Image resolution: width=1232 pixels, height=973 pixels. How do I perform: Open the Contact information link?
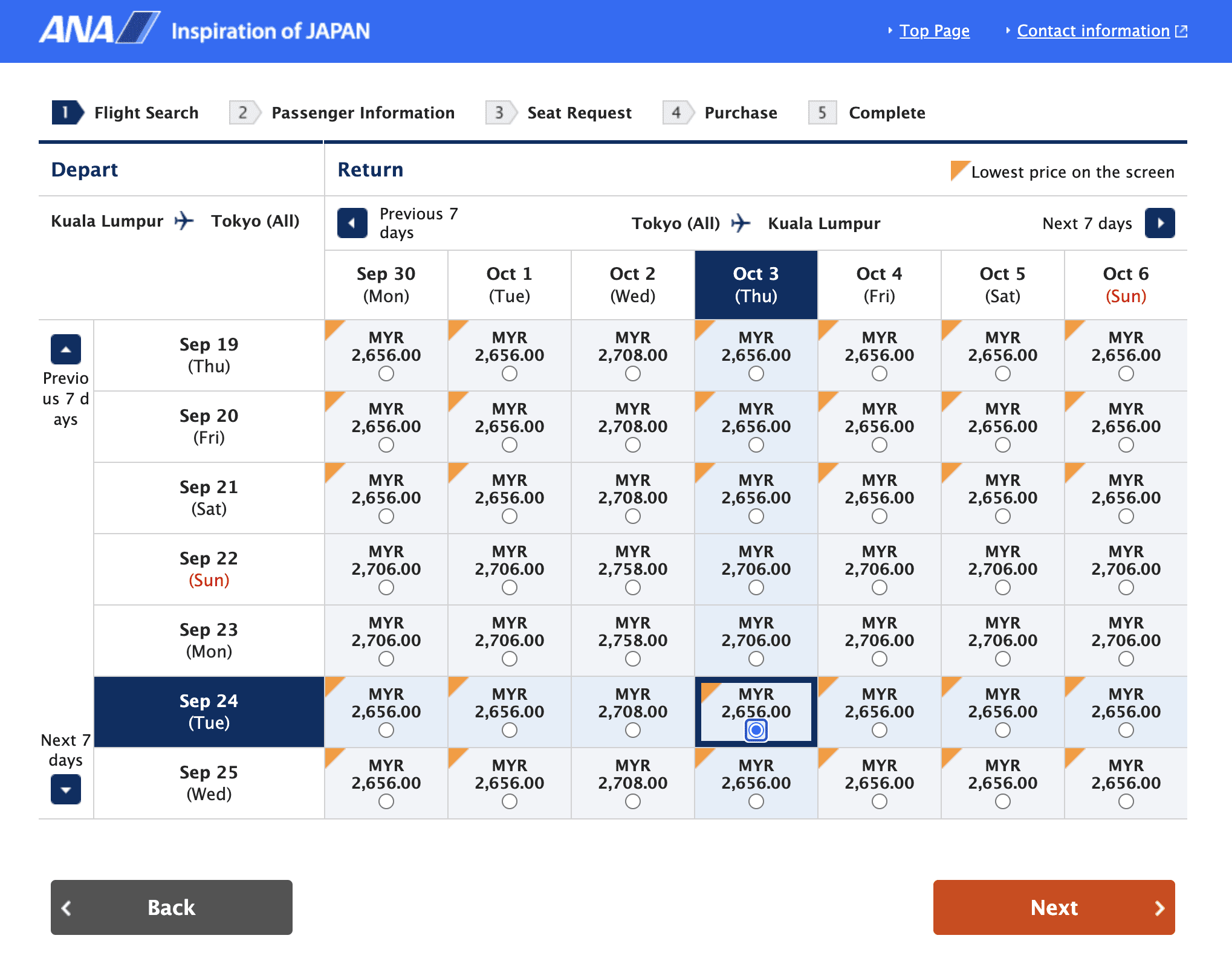(1093, 31)
